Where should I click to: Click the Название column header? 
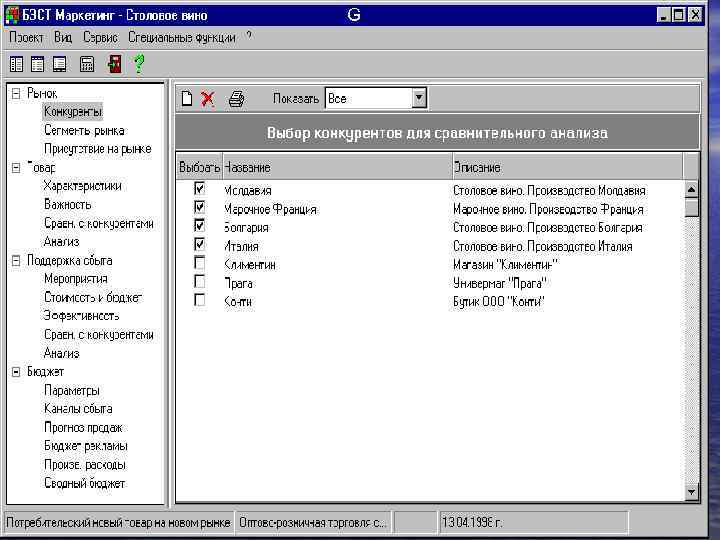pos(338,167)
